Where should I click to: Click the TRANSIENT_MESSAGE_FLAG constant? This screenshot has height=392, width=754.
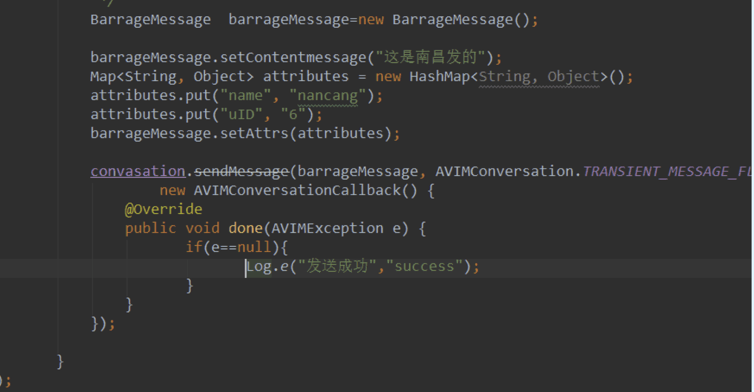pos(666,171)
